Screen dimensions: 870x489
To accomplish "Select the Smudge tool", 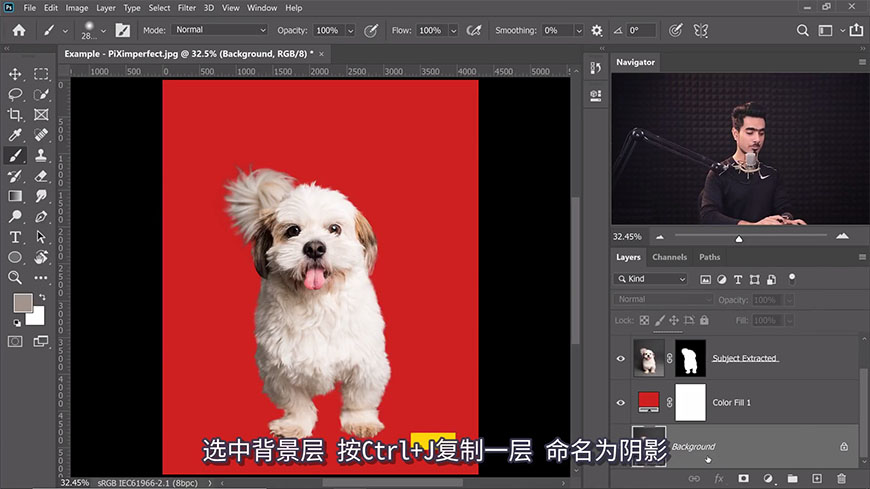I will coord(41,196).
